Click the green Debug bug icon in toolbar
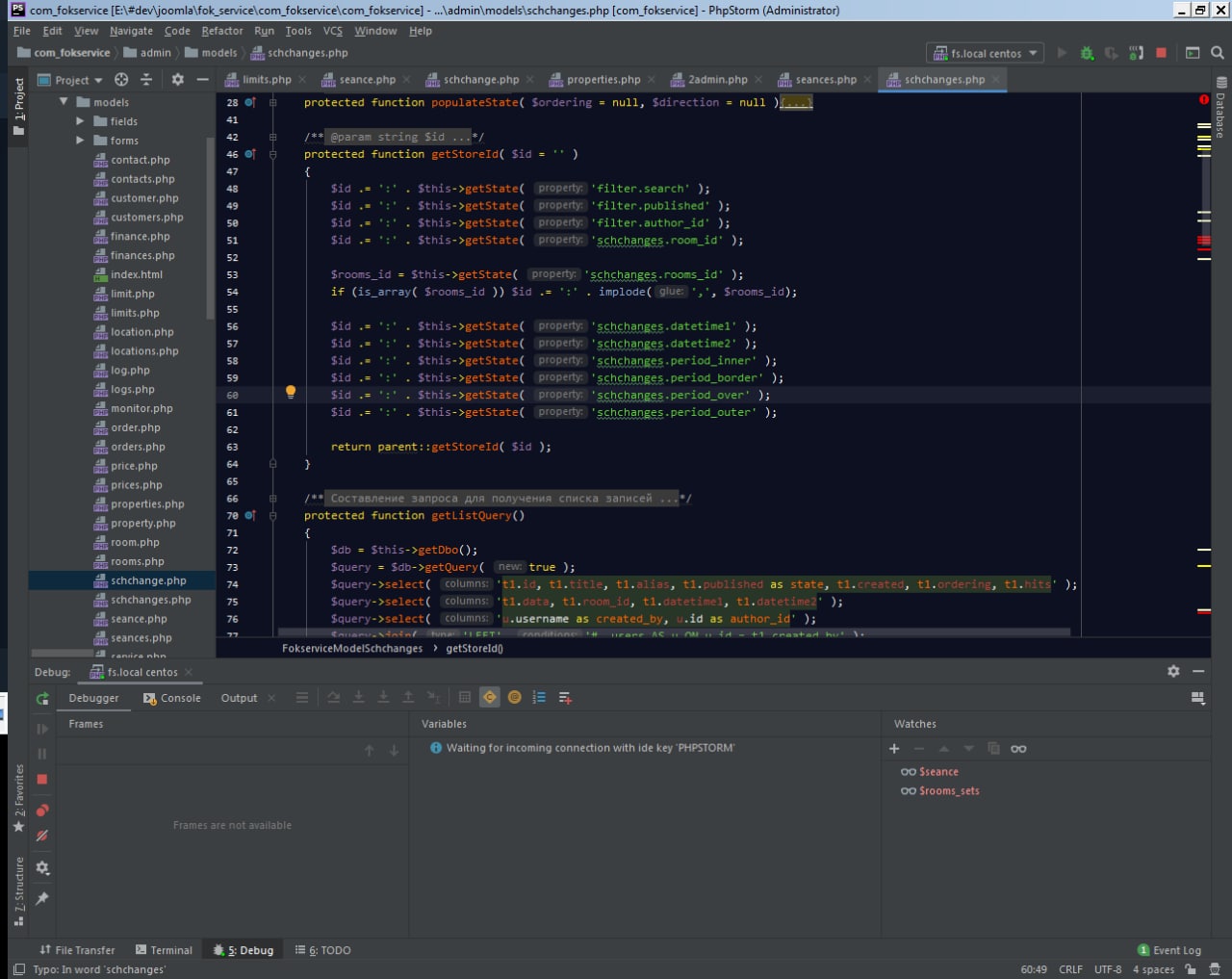The image size is (1232, 979). tap(1087, 53)
